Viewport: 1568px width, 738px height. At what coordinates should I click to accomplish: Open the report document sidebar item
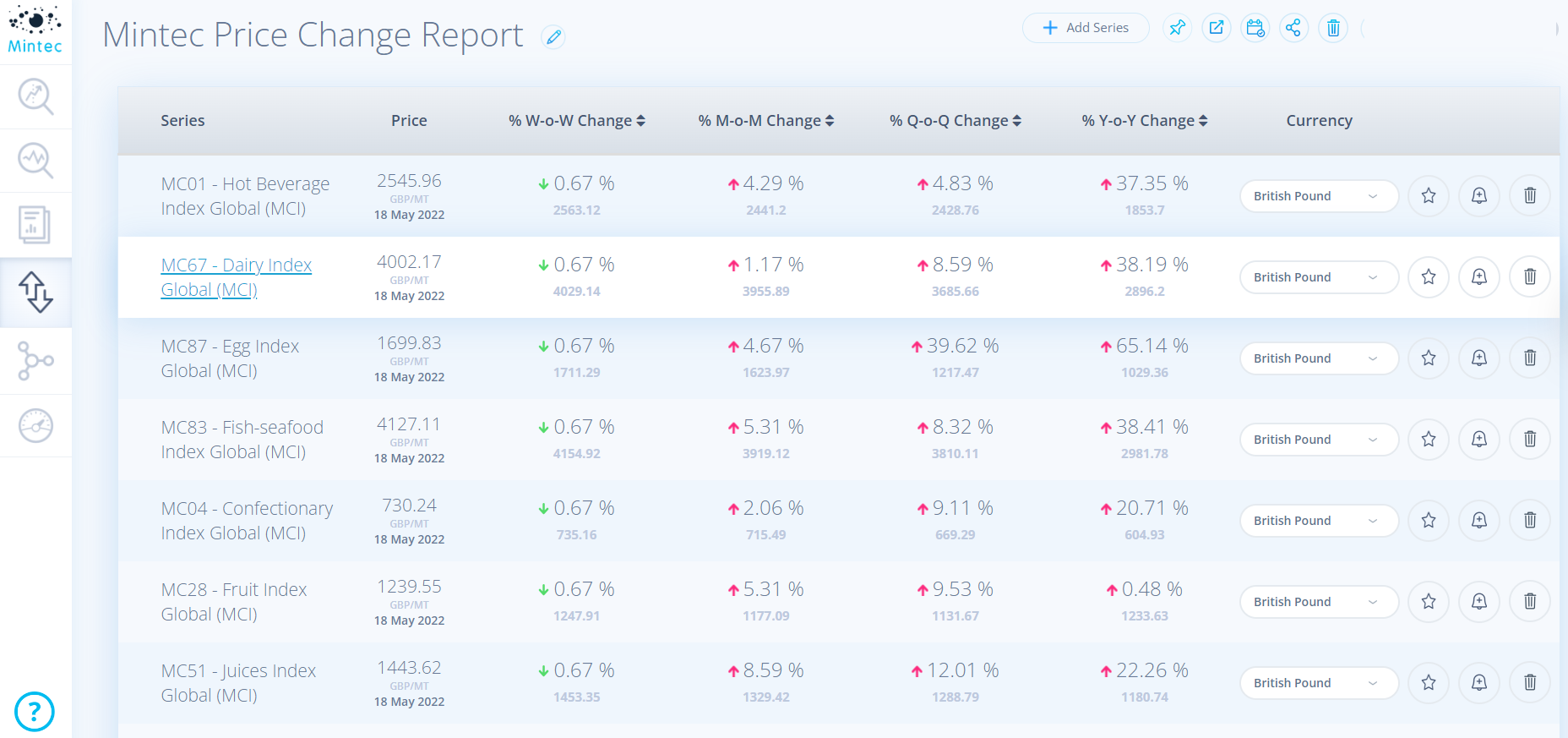[35, 225]
